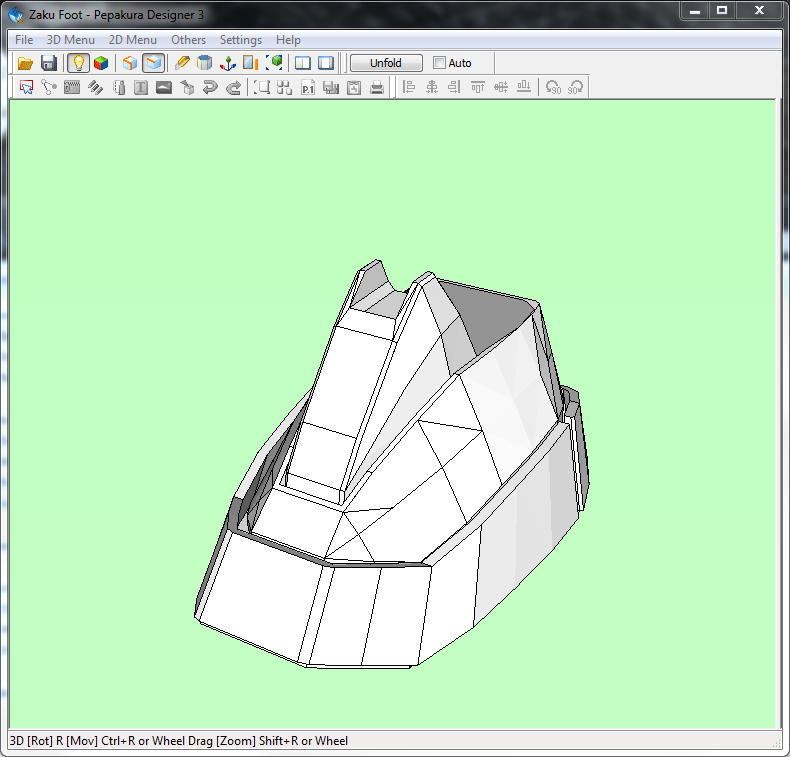
Task: Open the Help menu
Action: 288,40
